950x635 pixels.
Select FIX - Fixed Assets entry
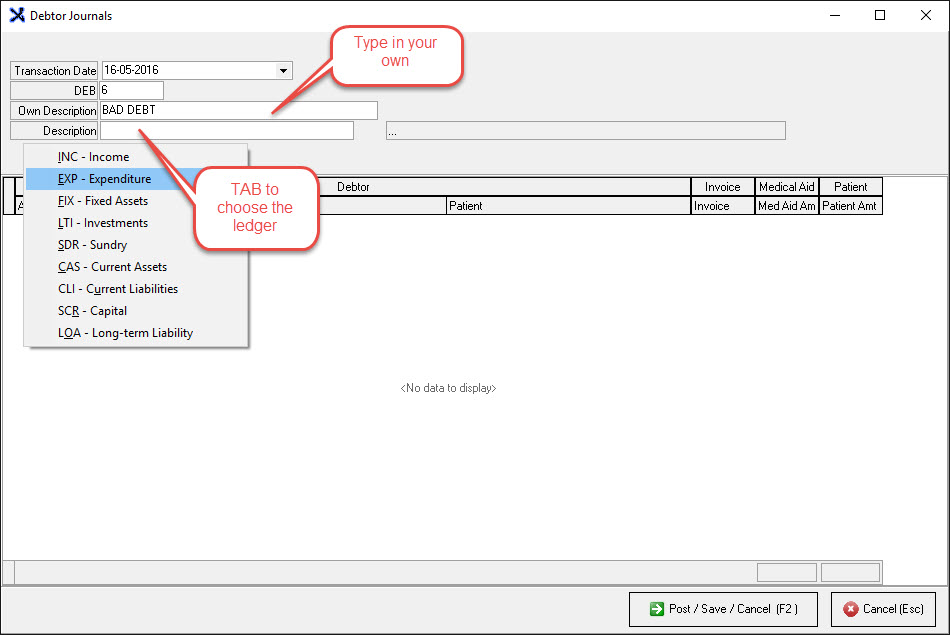click(x=102, y=201)
